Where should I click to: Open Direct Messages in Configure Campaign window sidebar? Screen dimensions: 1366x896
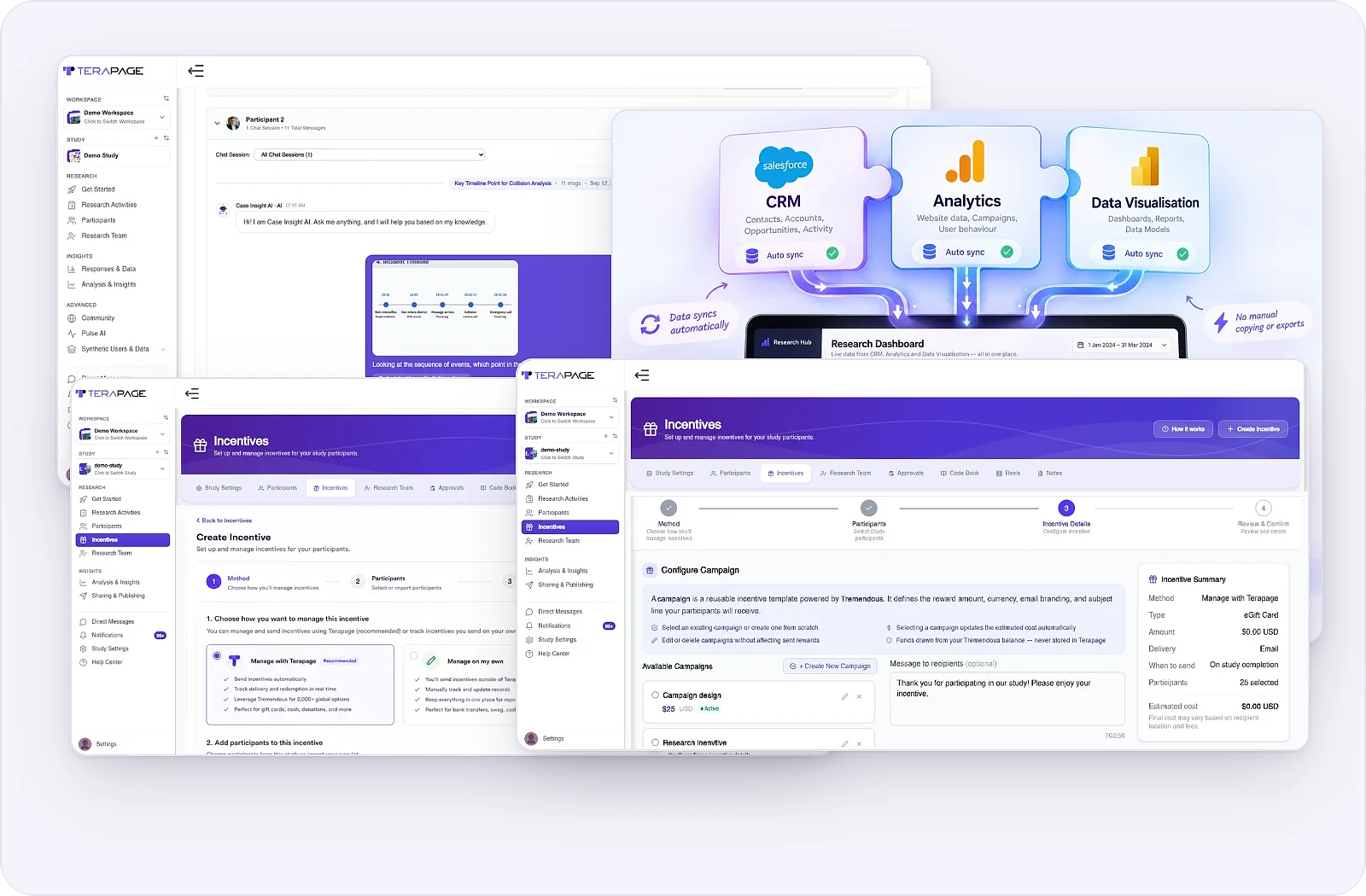point(559,612)
